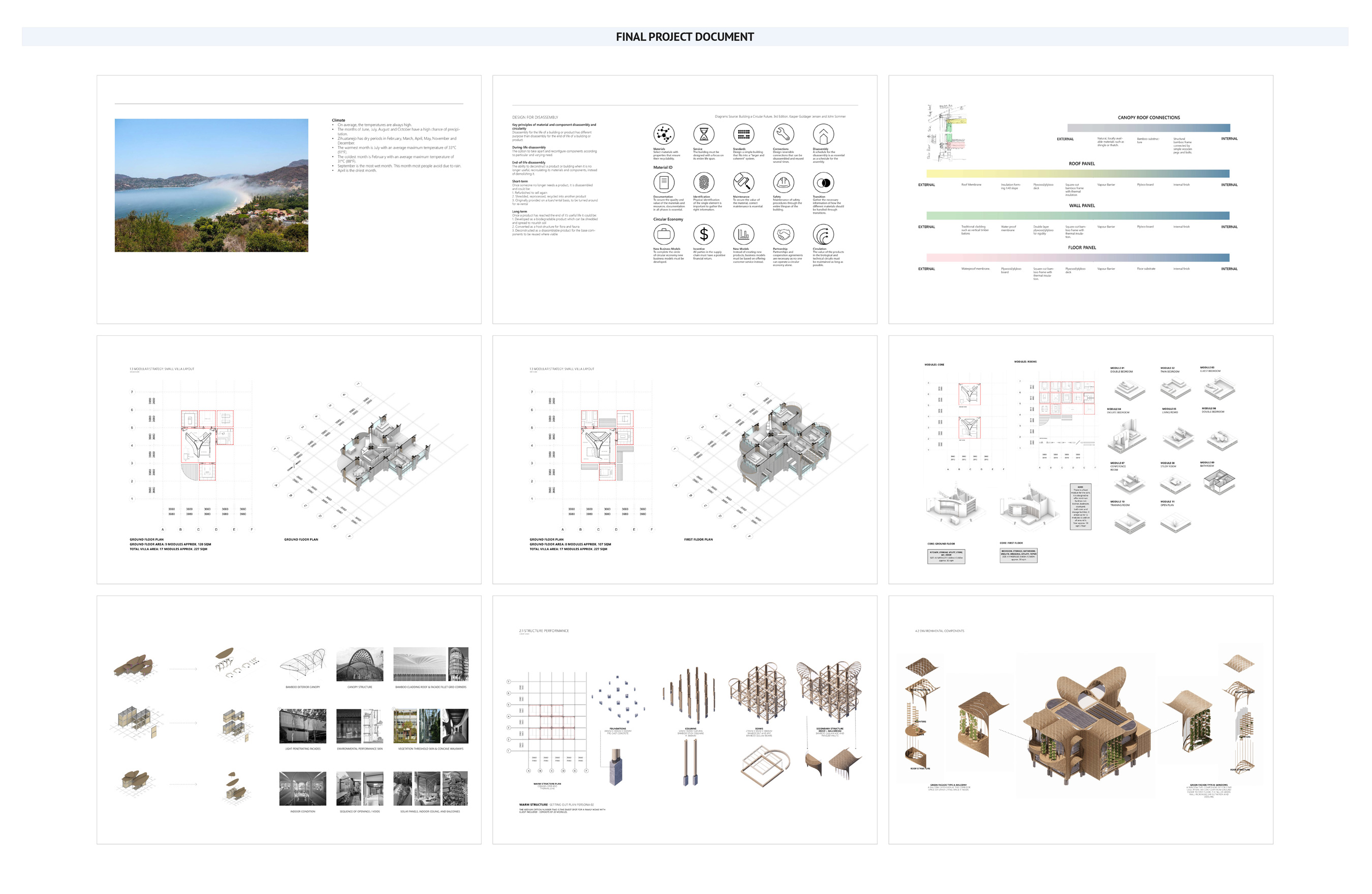Click the Service hourglass icon
This screenshot has width=1372, height=894.
[704, 134]
